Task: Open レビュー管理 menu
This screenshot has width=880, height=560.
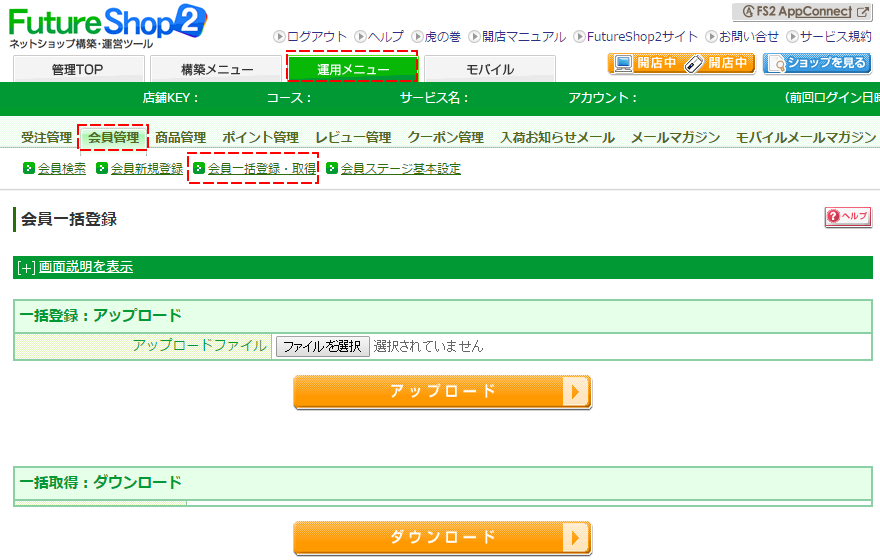Action: coord(353,137)
